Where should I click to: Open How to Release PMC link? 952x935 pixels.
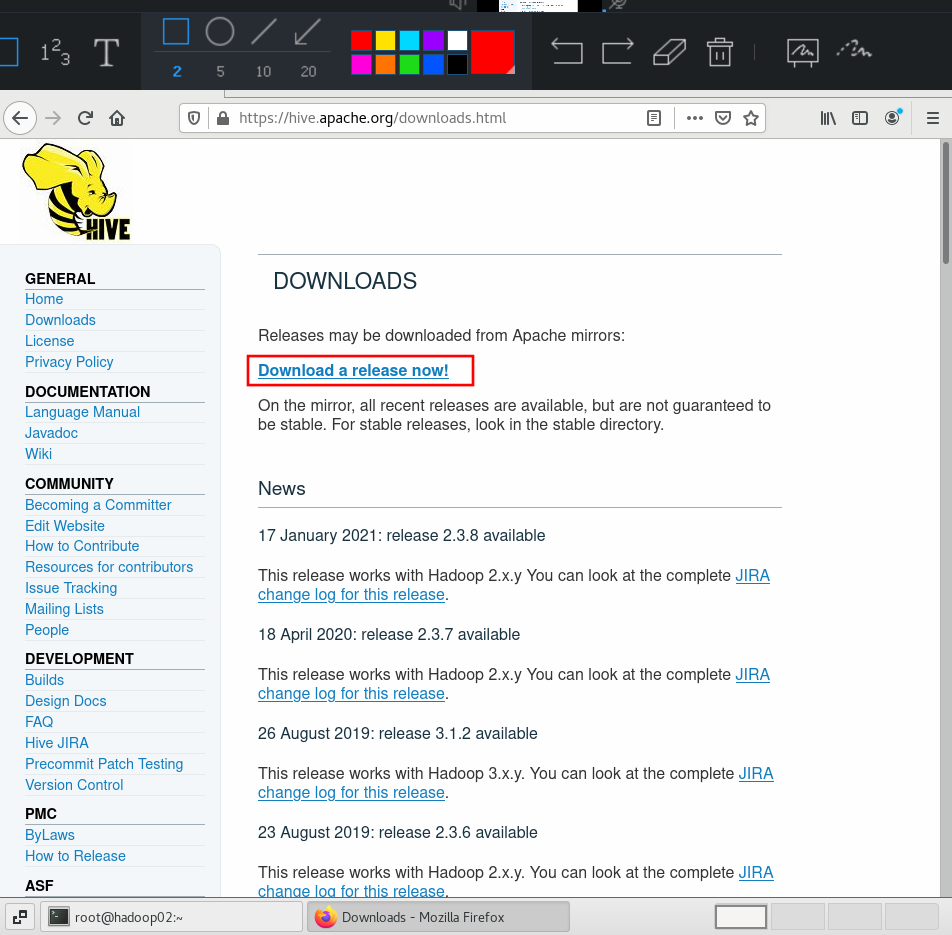pyautogui.click(x=75, y=856)
